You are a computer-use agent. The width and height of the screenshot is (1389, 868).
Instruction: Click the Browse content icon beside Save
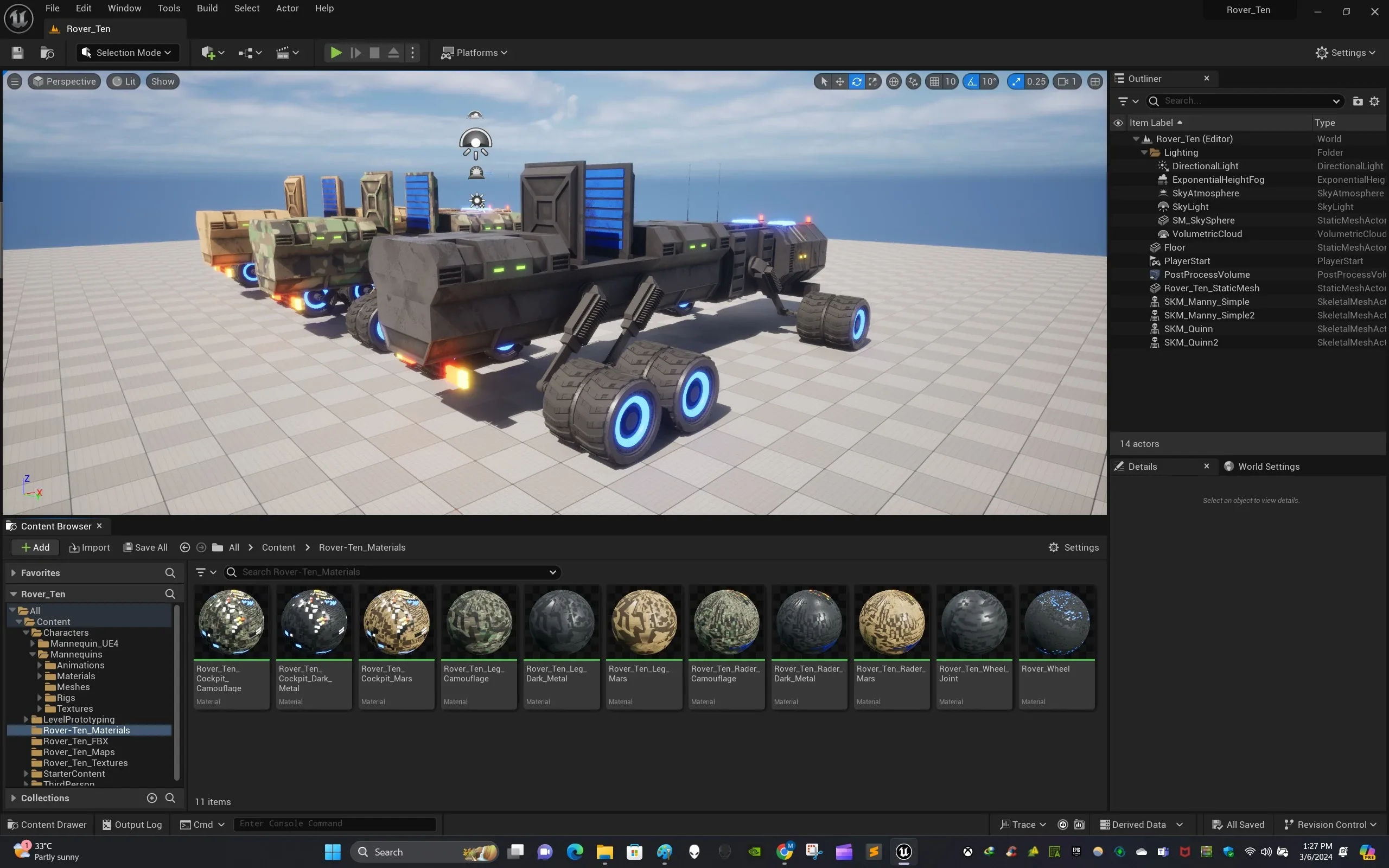click(x=47, y=53)
